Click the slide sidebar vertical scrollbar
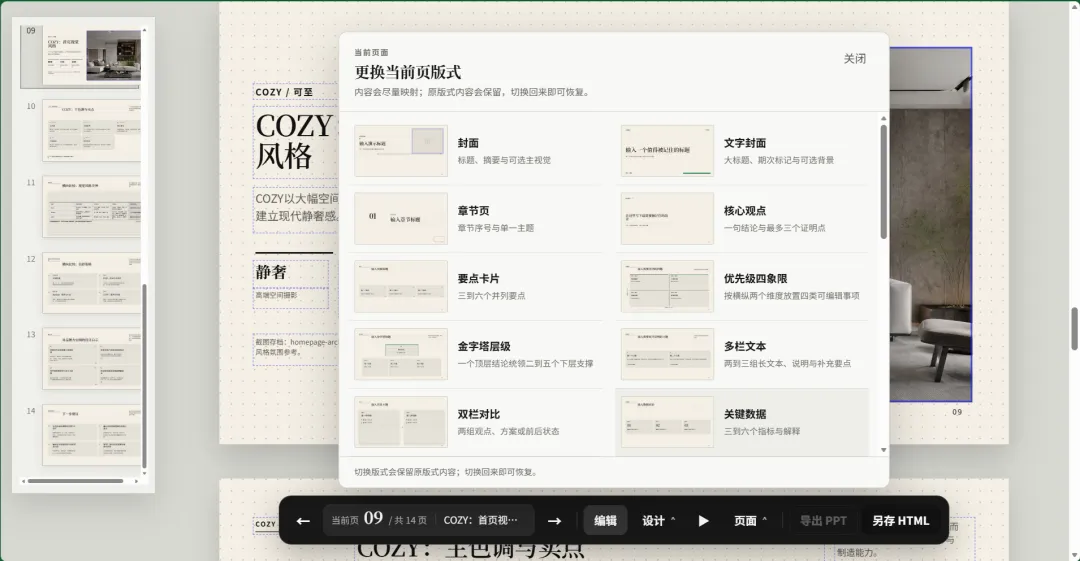1080x561 pixels. tap(144, 376)
